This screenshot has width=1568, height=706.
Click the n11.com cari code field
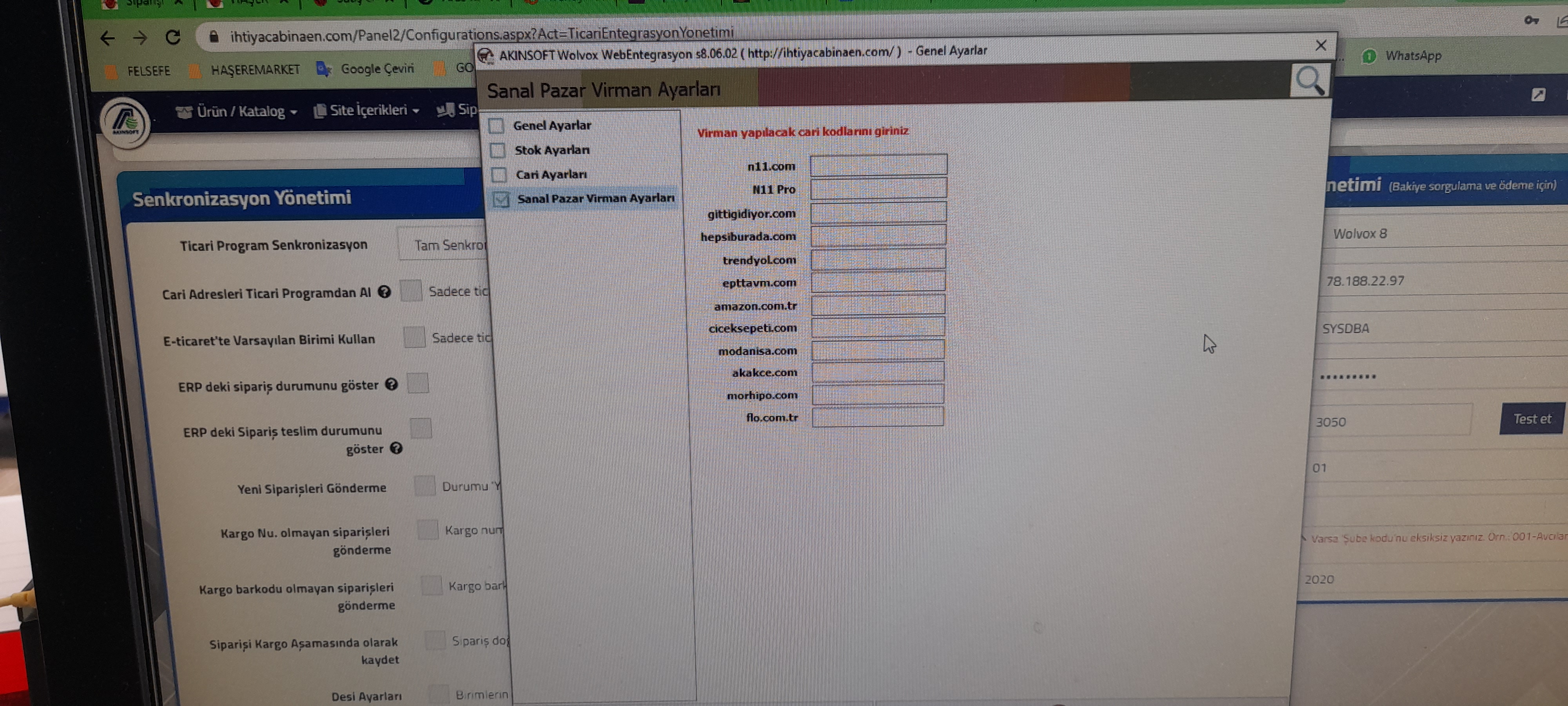click(878, 165)
